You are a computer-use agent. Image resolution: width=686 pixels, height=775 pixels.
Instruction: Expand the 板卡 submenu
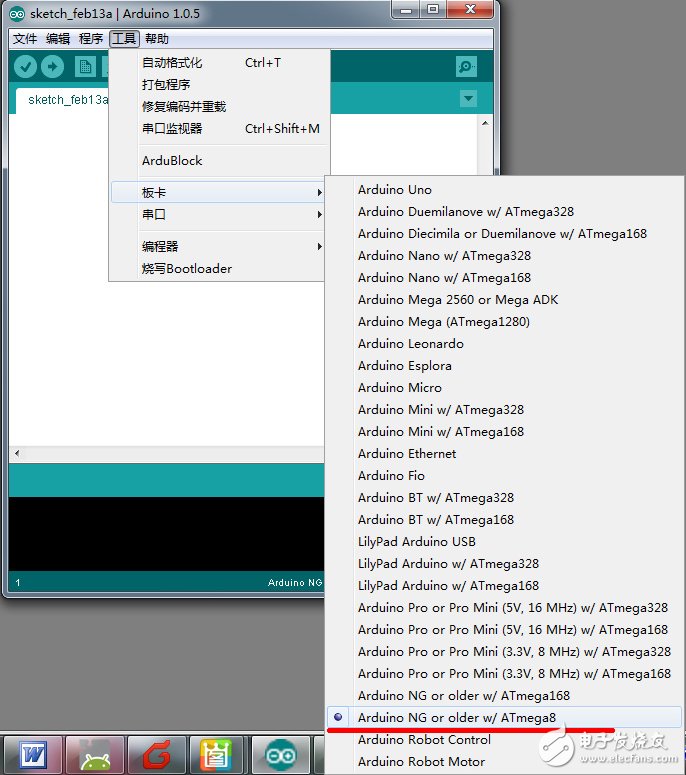pos(217,192)
